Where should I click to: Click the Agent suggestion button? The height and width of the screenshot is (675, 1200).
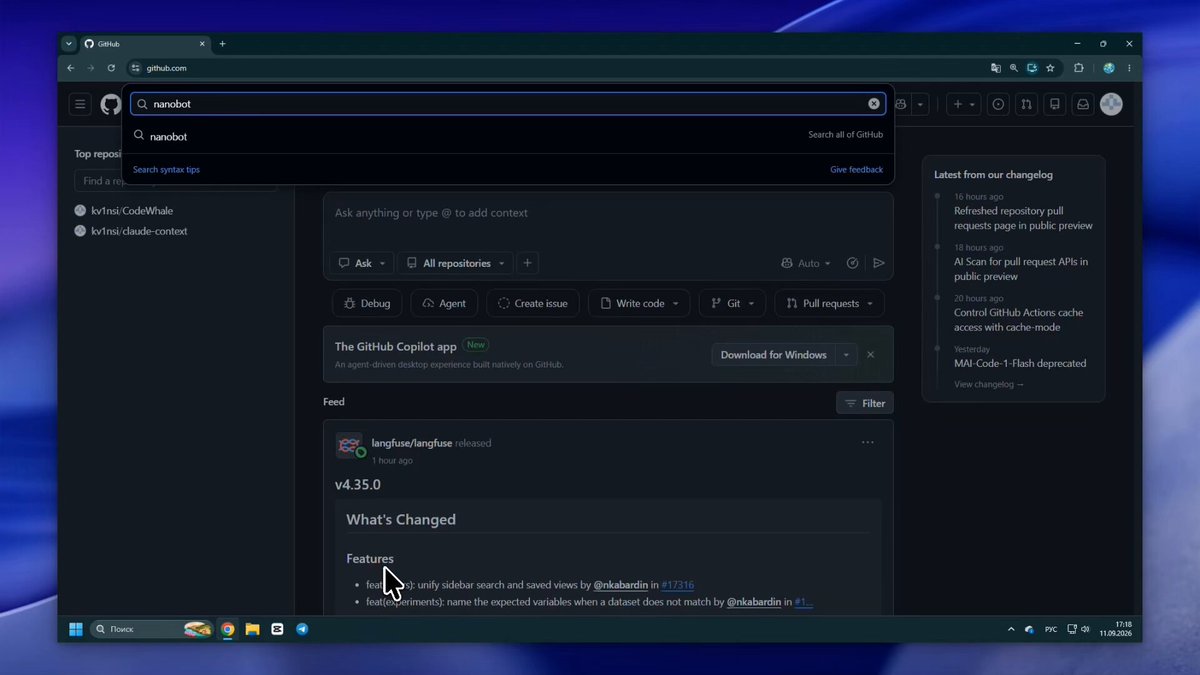click(x=444, y=303)
